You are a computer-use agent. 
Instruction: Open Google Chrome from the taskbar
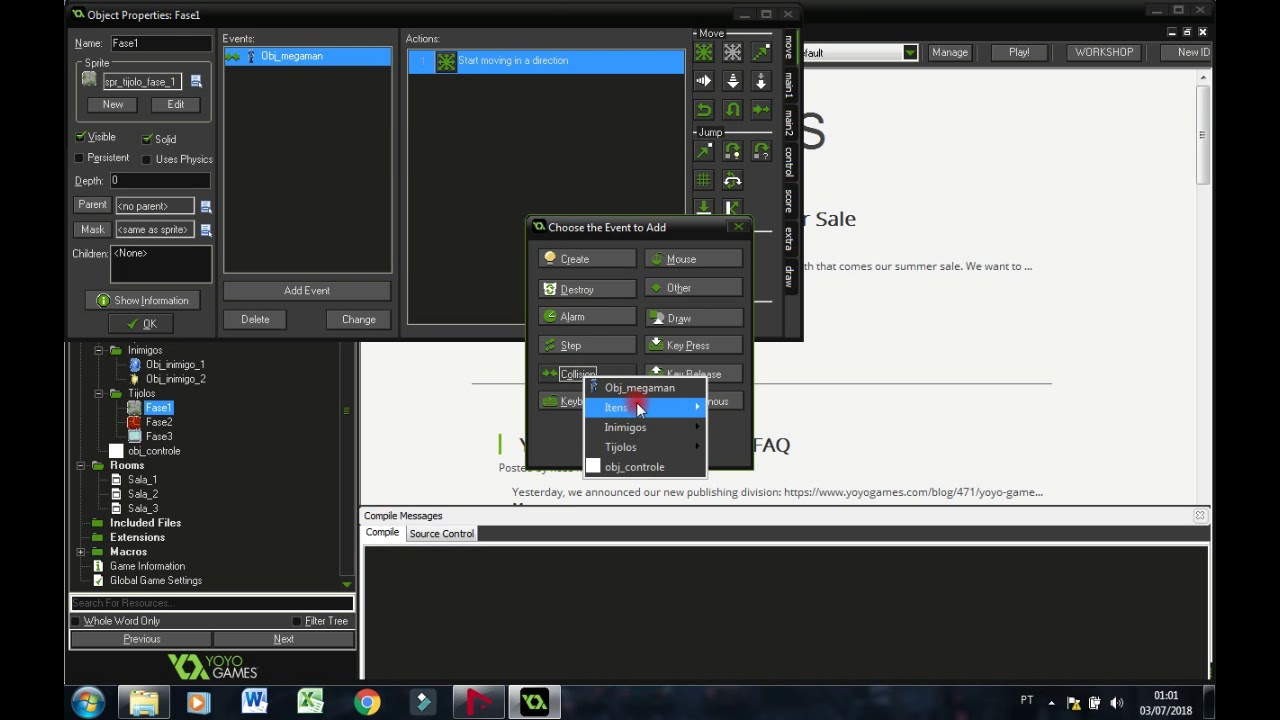pyautogui.click(x=367, y=703)
